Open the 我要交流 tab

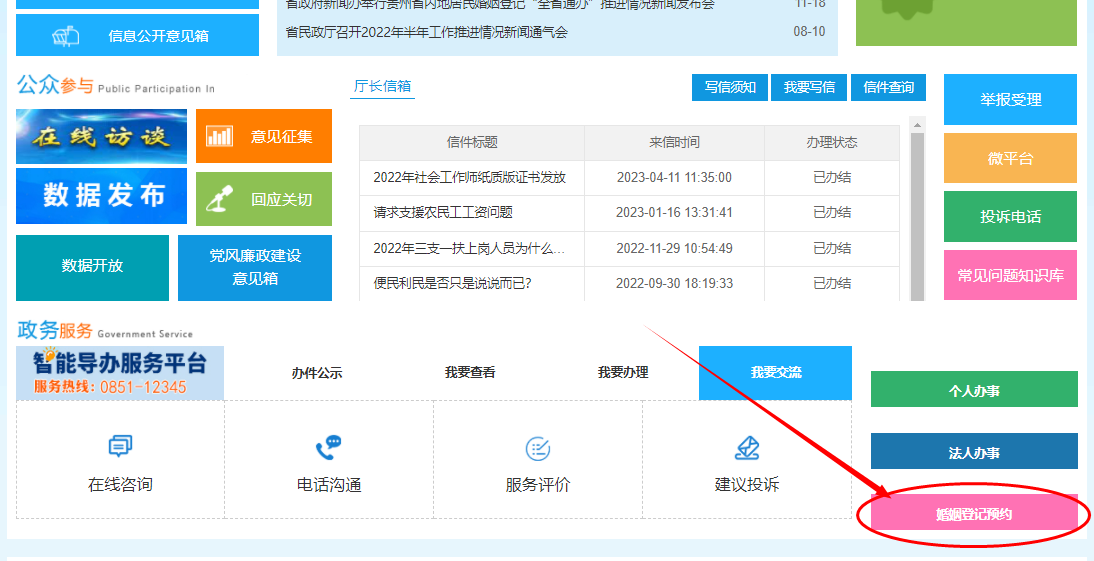click(775, 373)
